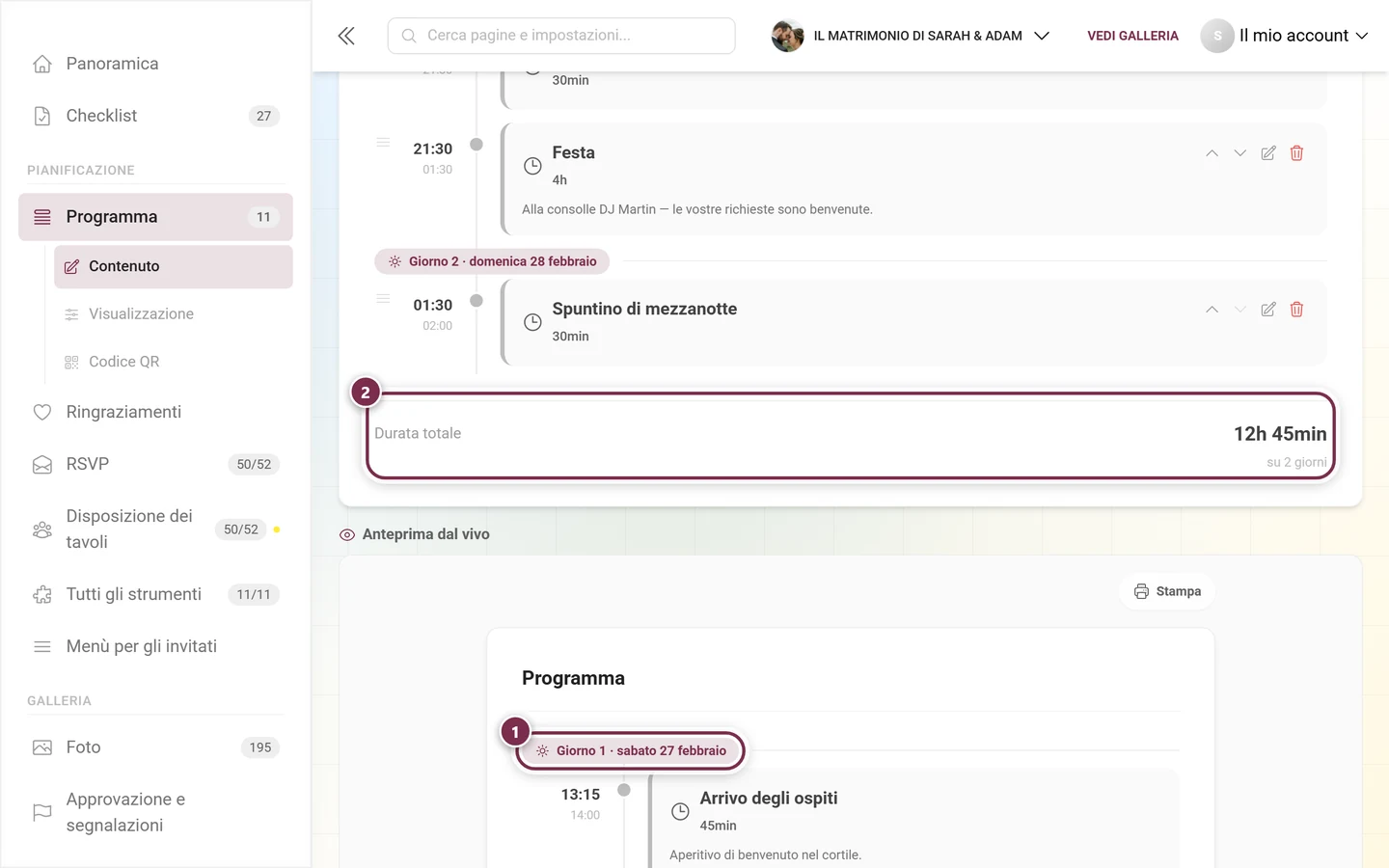Click the clock icon on Arrivo degli ospiti

680,812
